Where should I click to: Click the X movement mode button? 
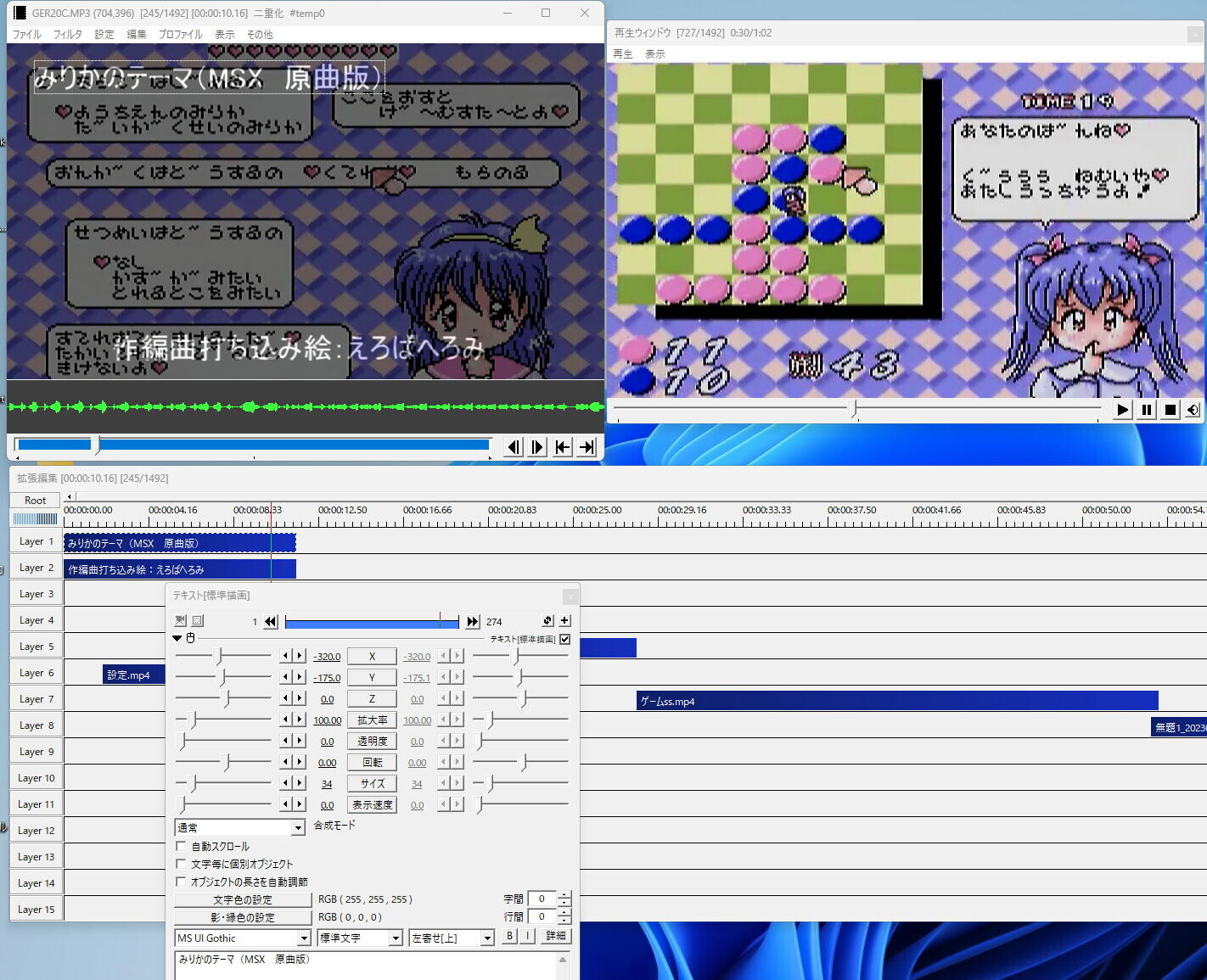click(372, 657)
